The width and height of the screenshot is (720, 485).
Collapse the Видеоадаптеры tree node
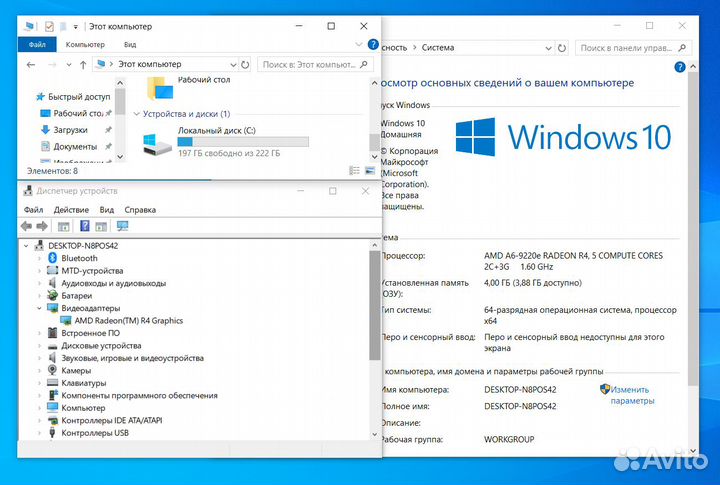tap(39, 308)
